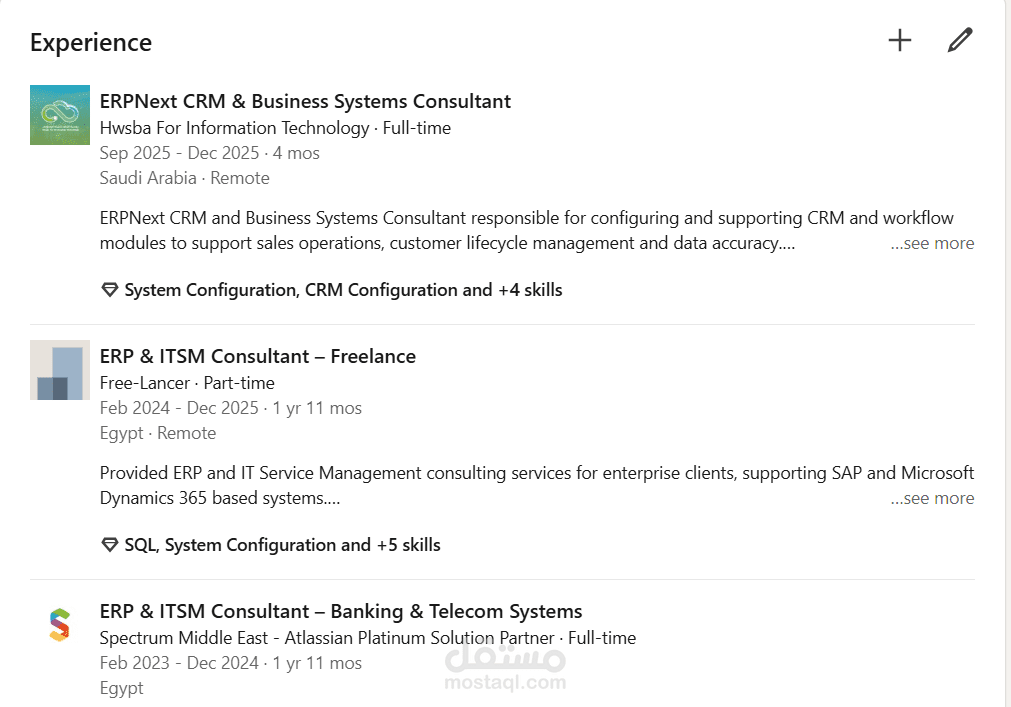1011x707 pixels.
Task: Click the Free-Lancer placeholder company logo
Action: (60, 370)
